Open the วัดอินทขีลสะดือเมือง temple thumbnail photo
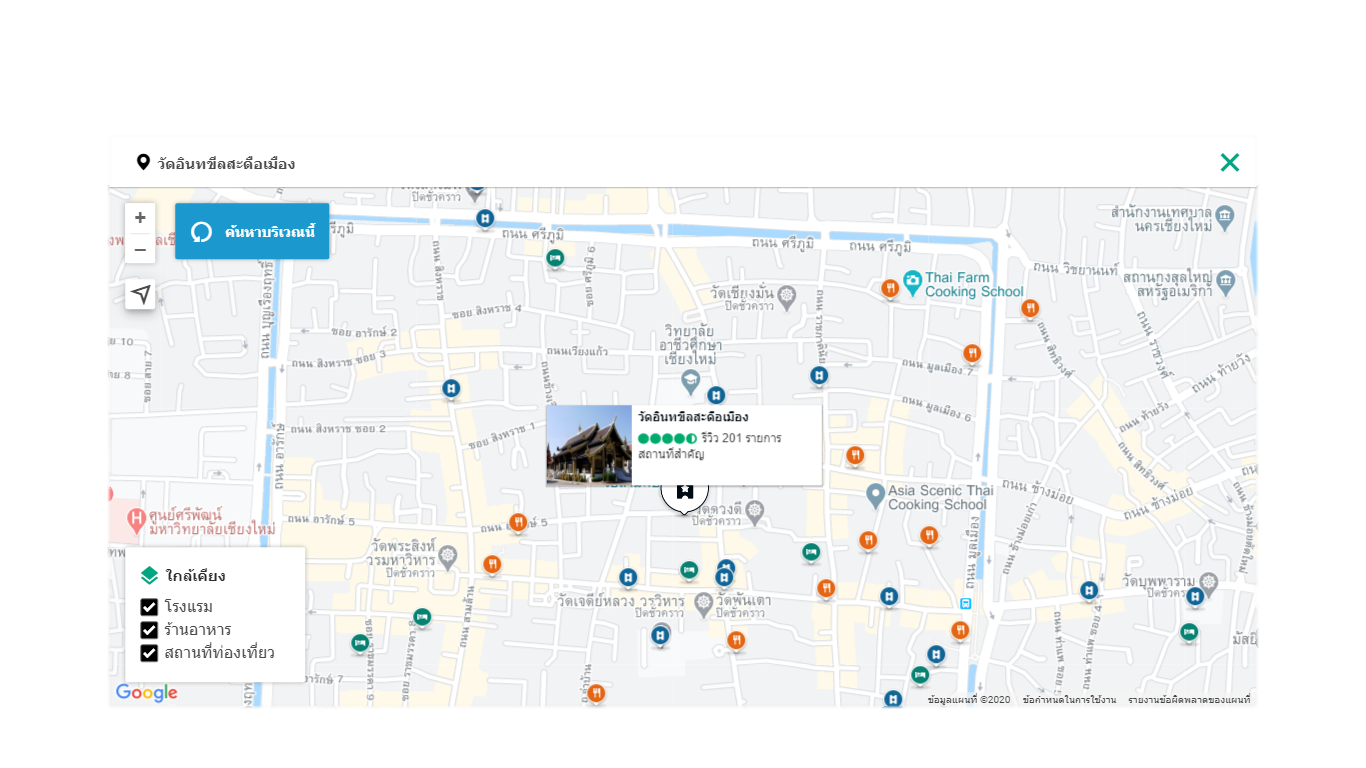Image resolution: width=1366 pixels, height=768 pixels. 589,445
